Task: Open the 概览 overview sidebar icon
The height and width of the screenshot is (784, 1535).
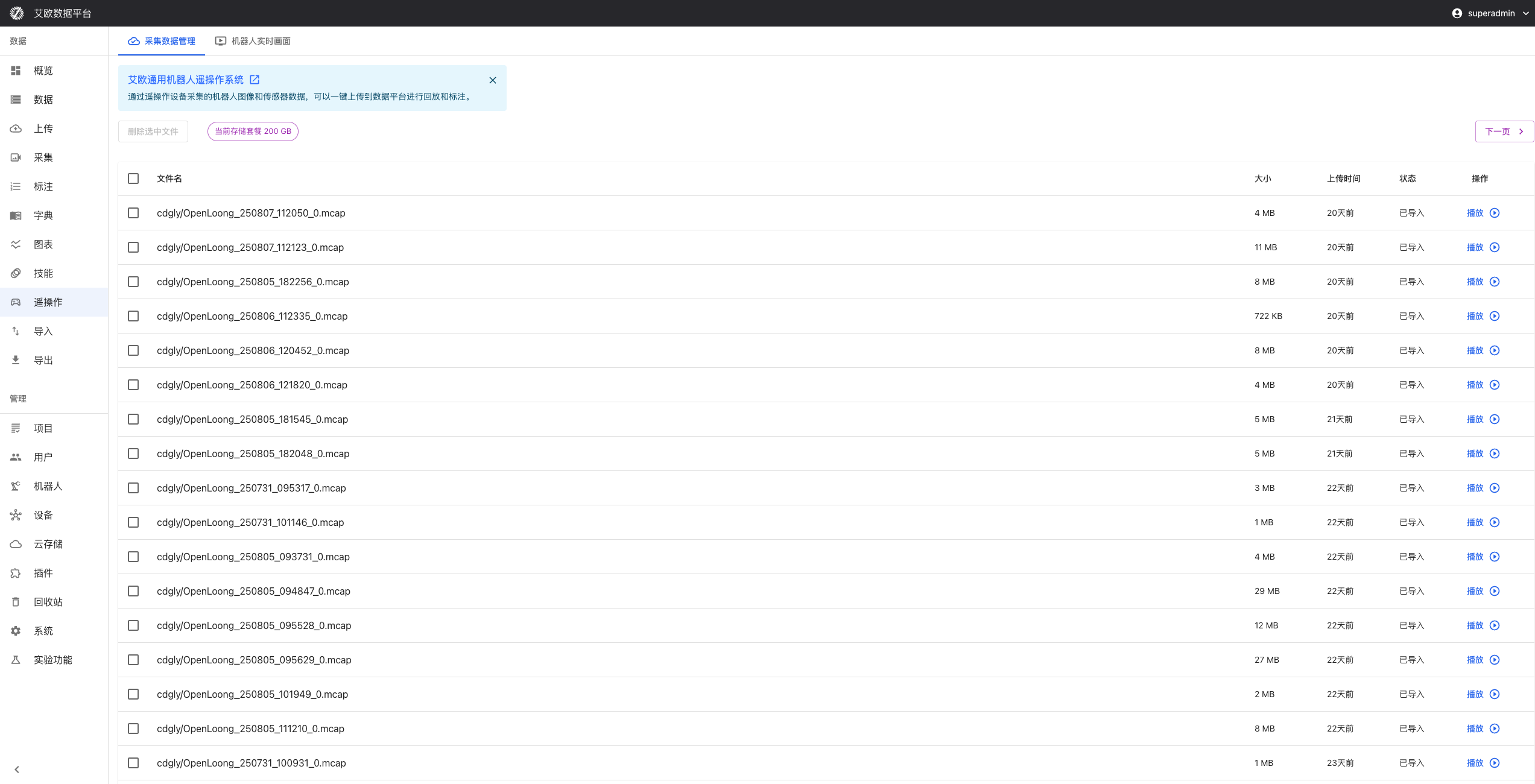Action: tap(16, 71)
